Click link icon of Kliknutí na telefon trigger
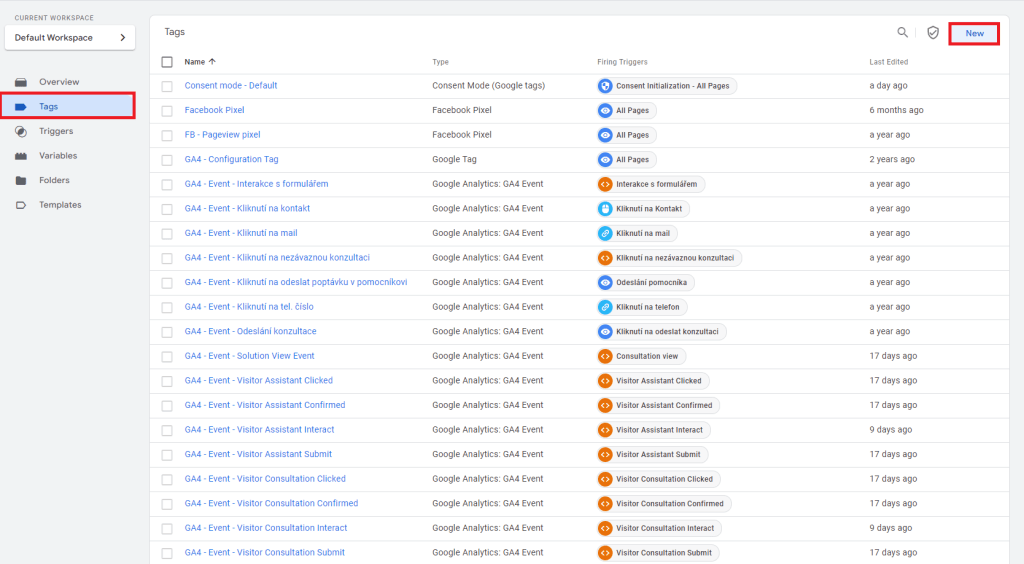 click(605, 307)
